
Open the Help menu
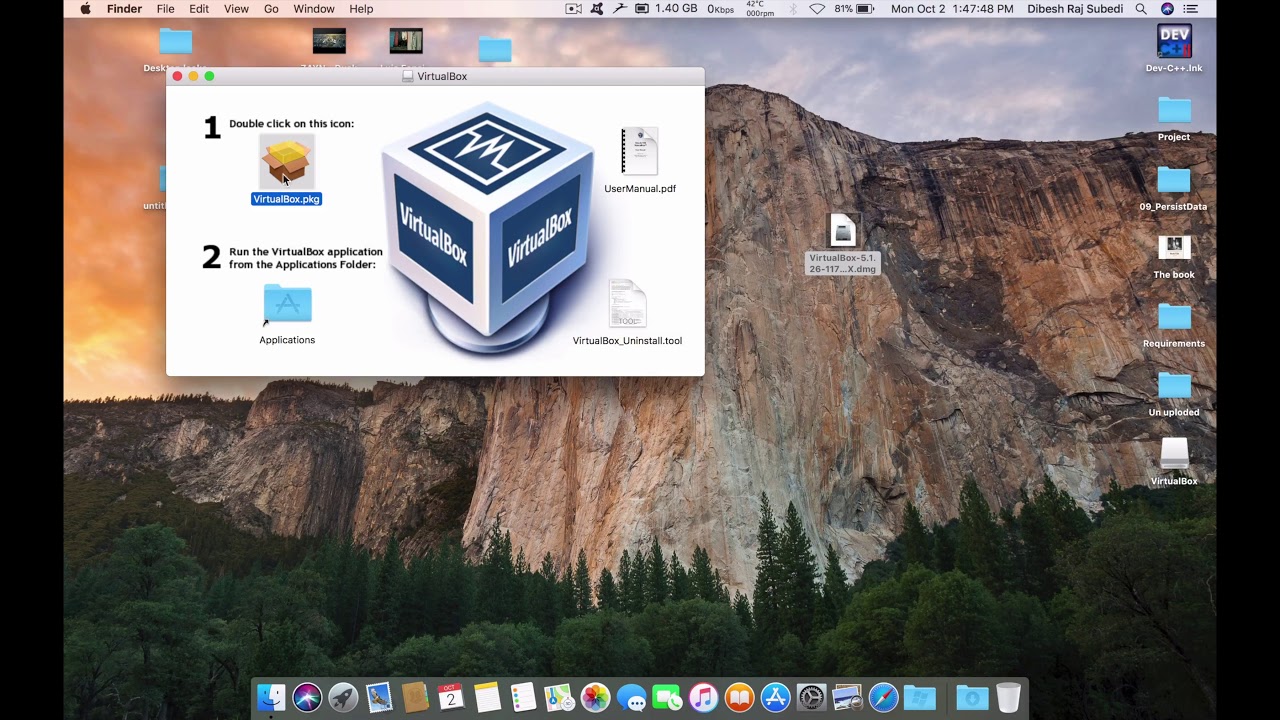[x=361, y=9]
